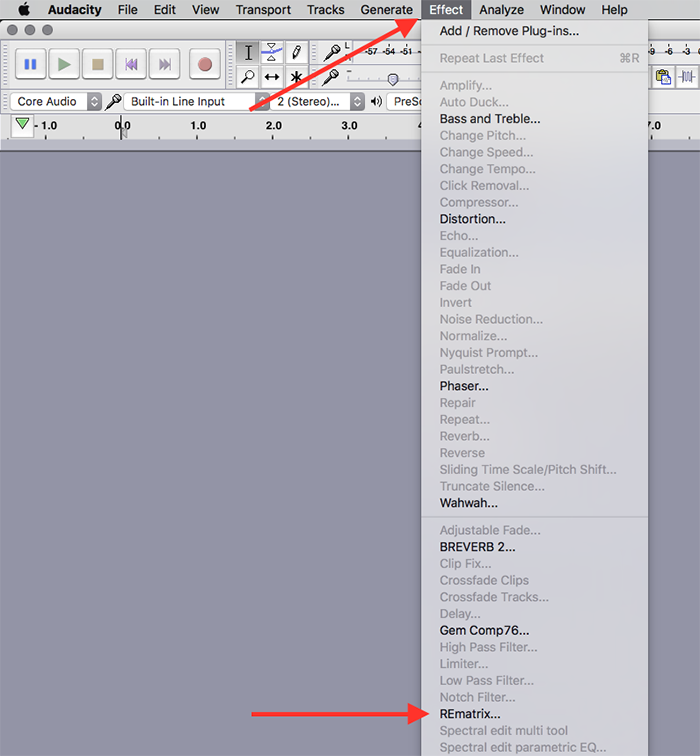Click the Paste clipboard toolbar icon
The image size is (700, 756).
pos(663,77)
